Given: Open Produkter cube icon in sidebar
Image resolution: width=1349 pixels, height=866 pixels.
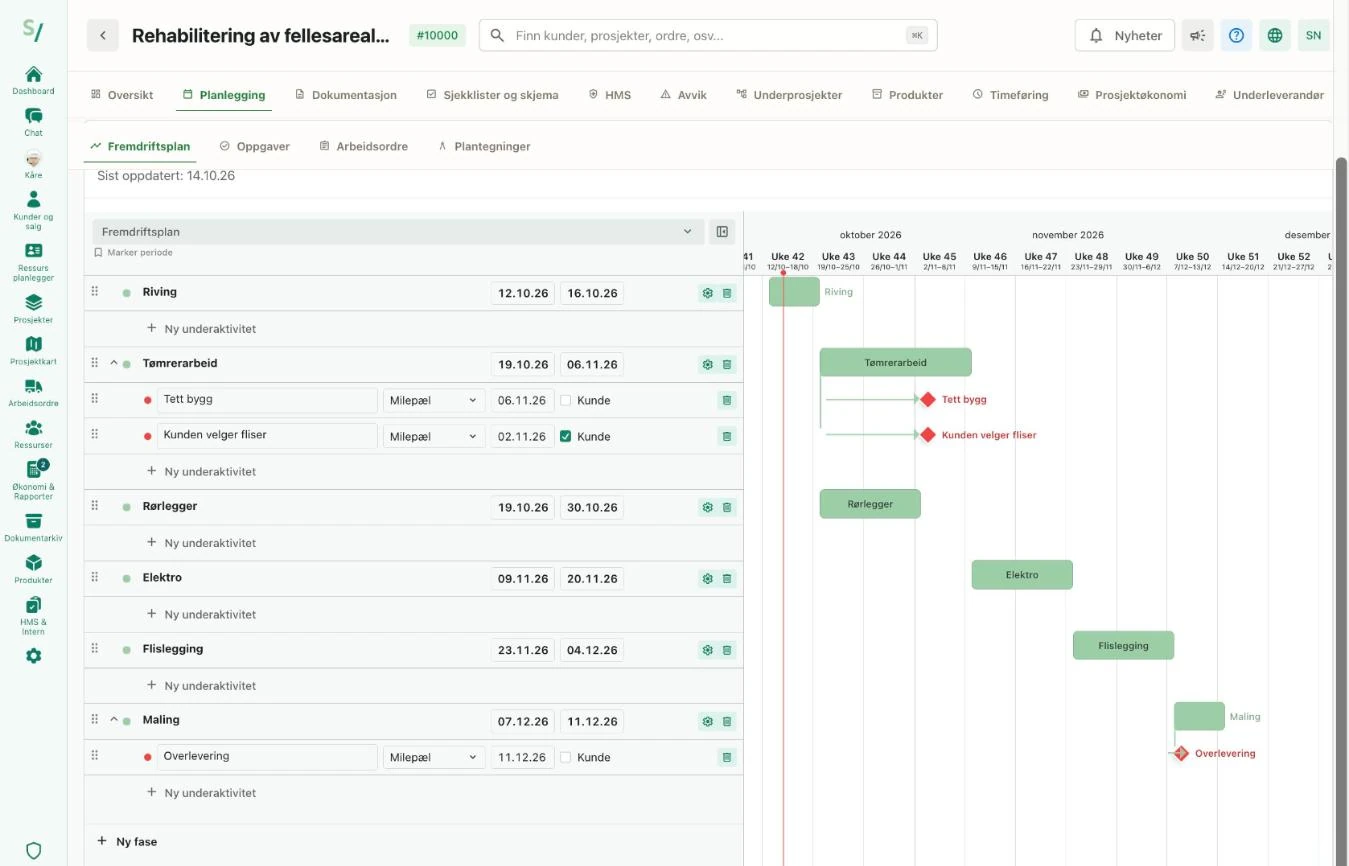Looking at the screenshot, I should tap(33, 569).
